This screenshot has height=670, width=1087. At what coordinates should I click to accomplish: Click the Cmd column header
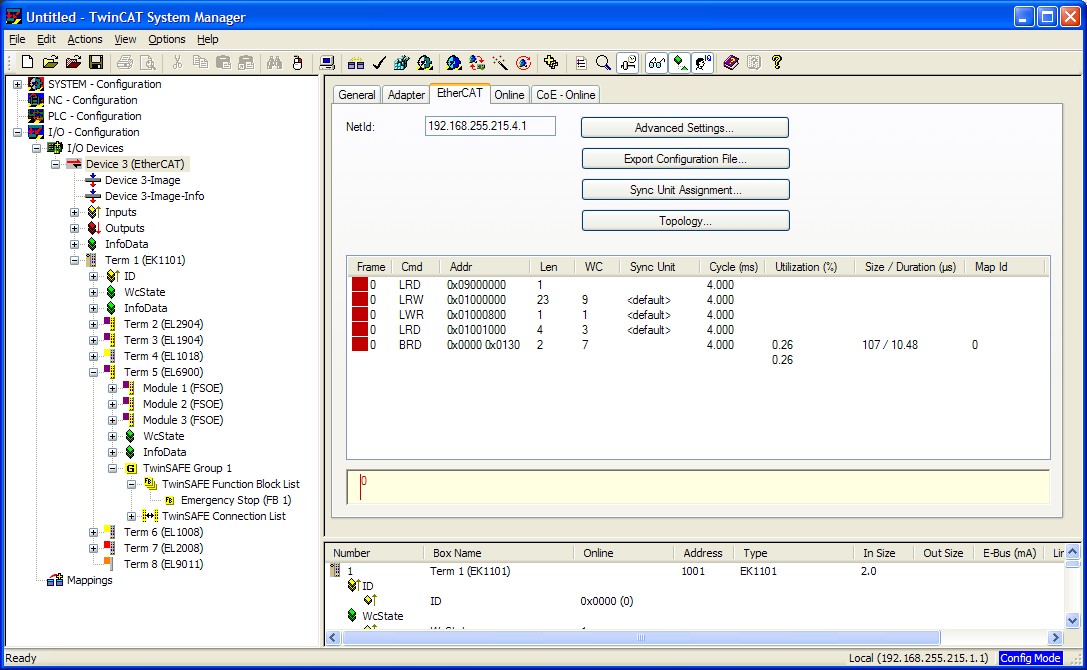point(416,267)
